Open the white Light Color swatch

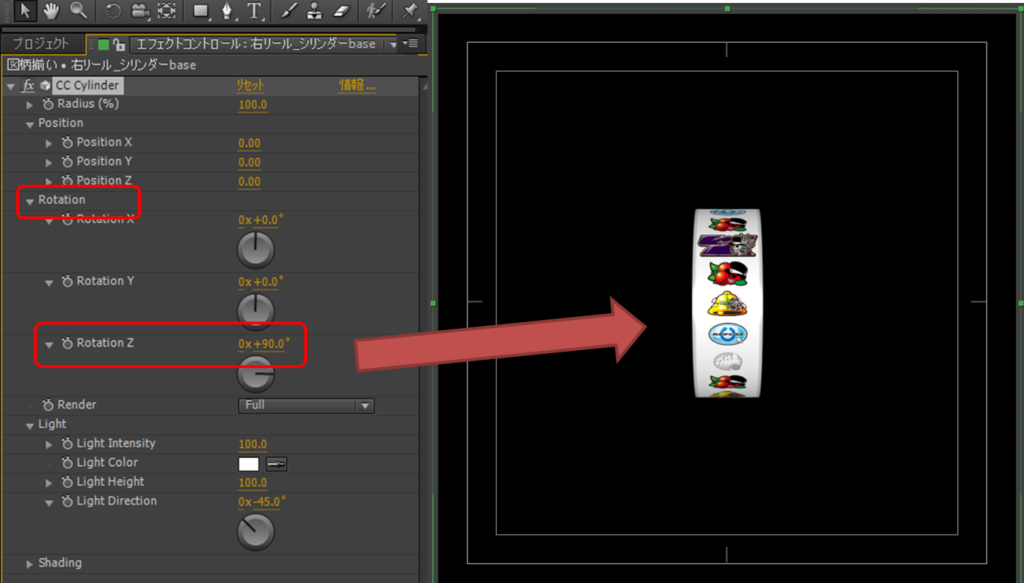pos(248,464)
